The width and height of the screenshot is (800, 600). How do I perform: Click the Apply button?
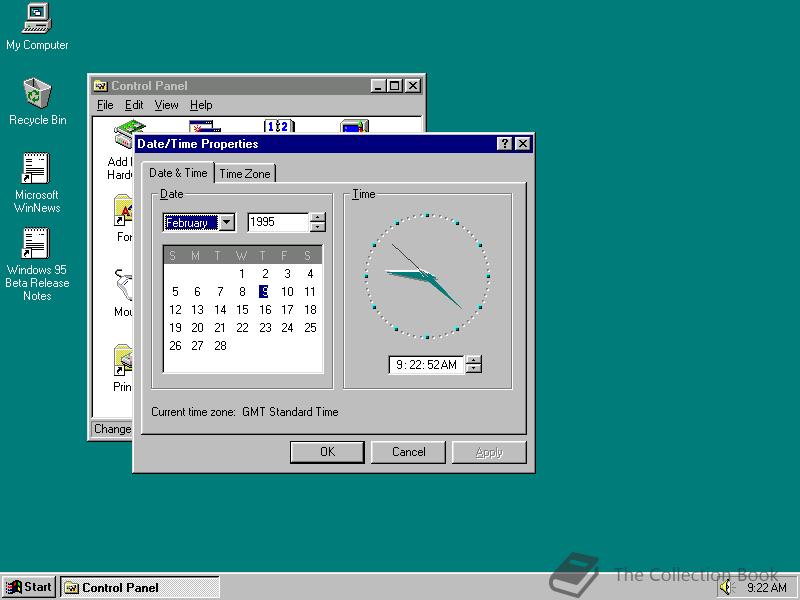coord(489,452)
